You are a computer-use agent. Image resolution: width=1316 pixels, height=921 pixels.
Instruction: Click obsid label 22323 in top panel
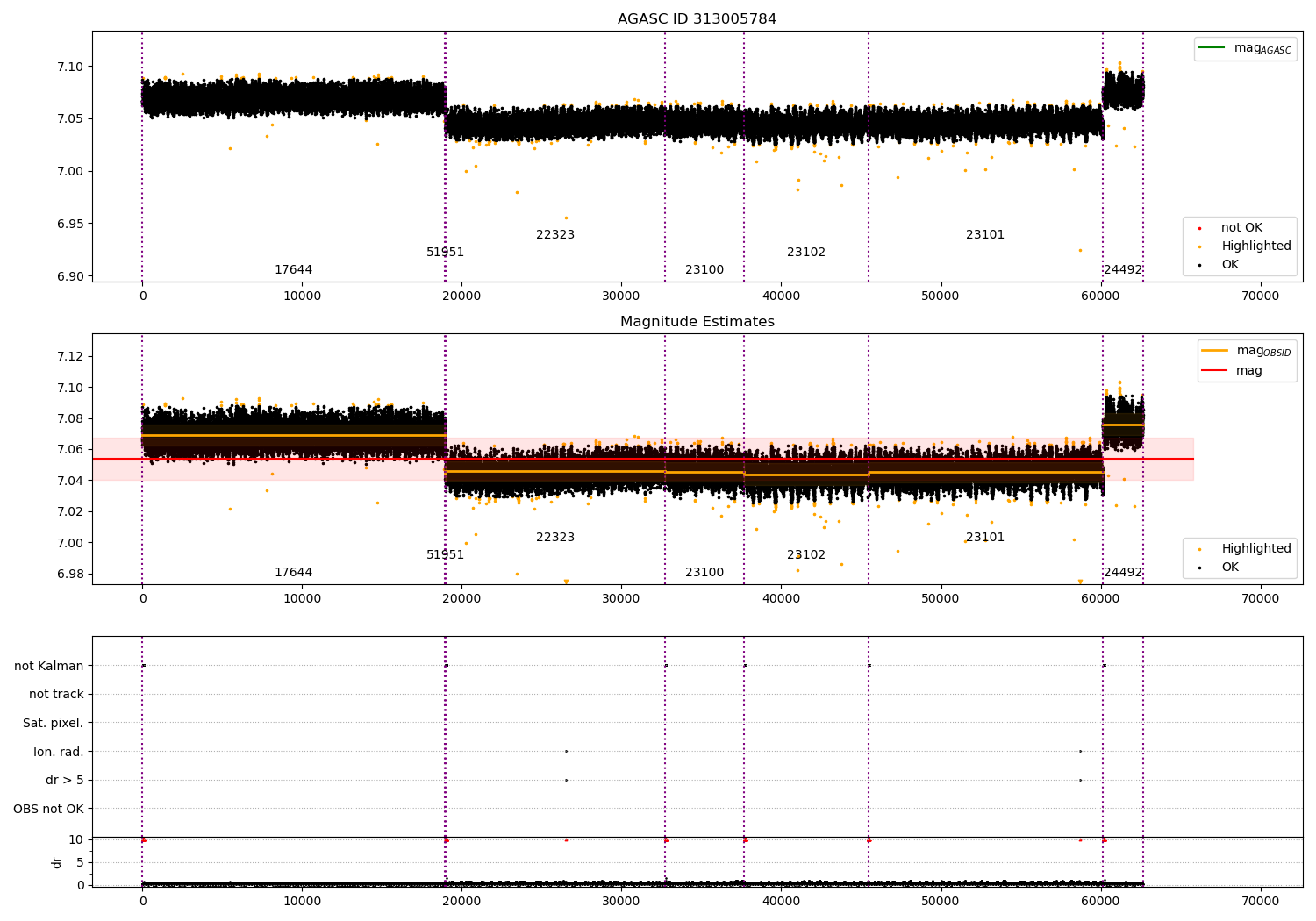(x=555, y=235)
